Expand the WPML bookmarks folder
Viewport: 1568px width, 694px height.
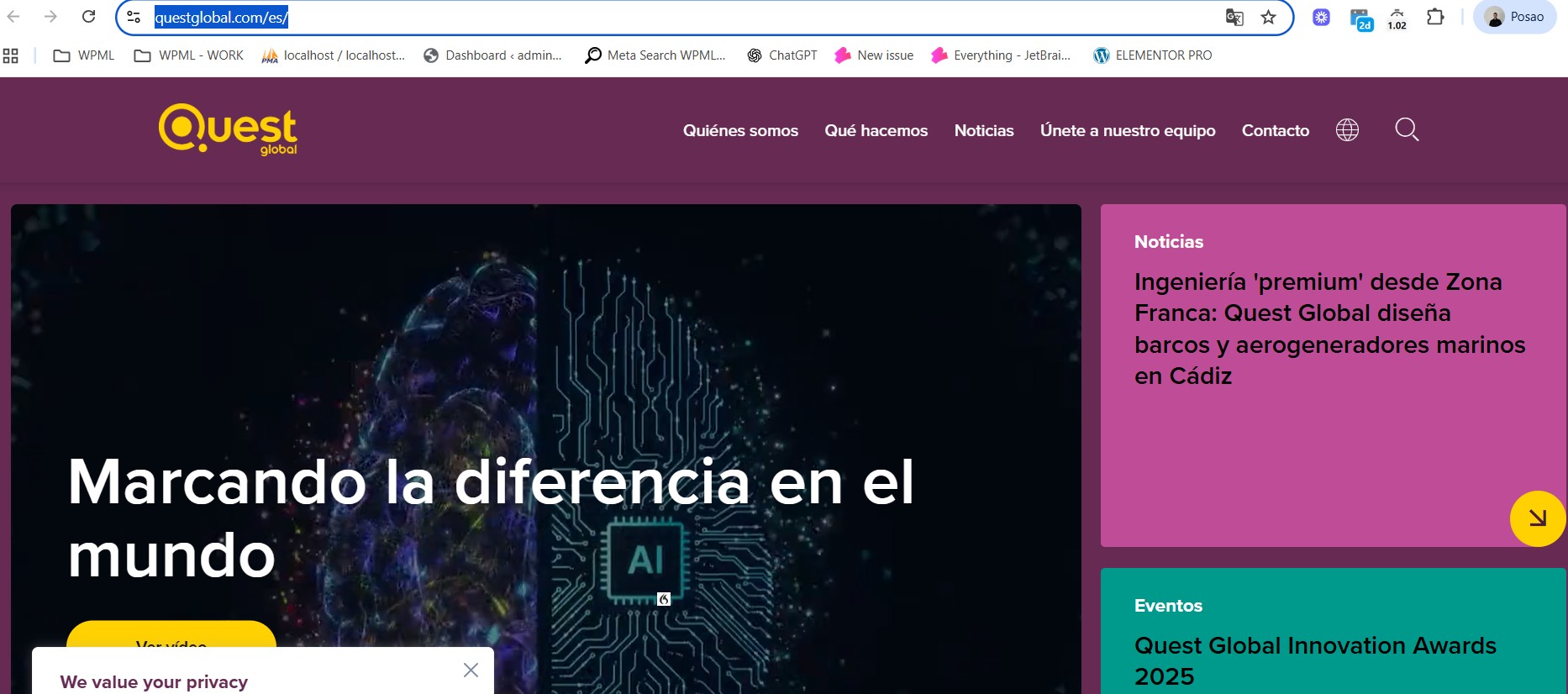pos(84,55)
